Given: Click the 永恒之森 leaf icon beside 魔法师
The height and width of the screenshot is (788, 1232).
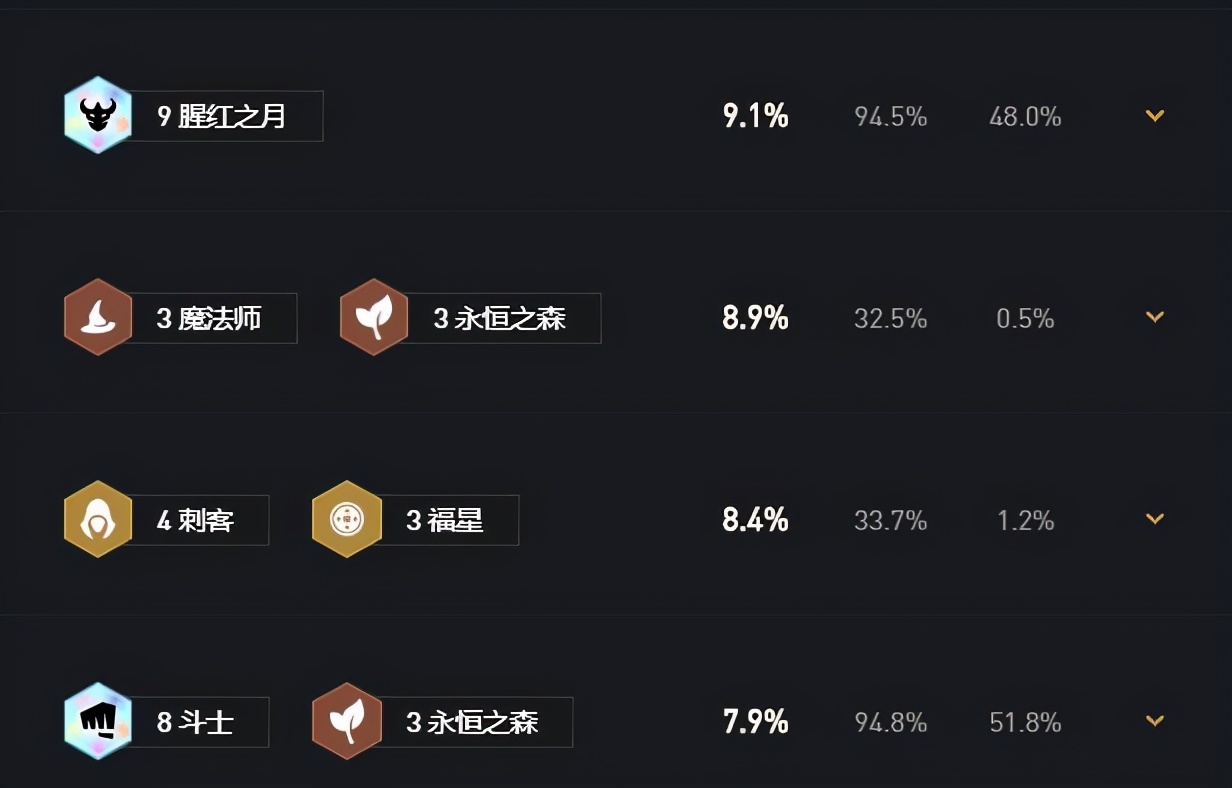Looking at the screenshot, I should tap(374, 318).
